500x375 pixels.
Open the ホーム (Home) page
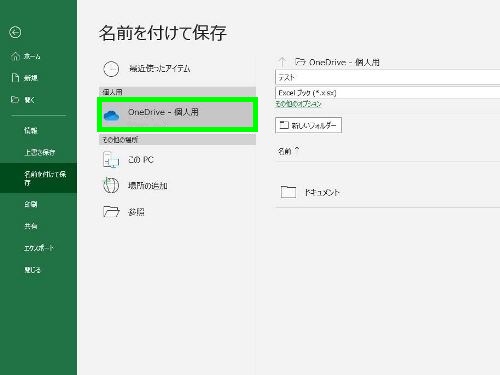(x=32, y=56)
